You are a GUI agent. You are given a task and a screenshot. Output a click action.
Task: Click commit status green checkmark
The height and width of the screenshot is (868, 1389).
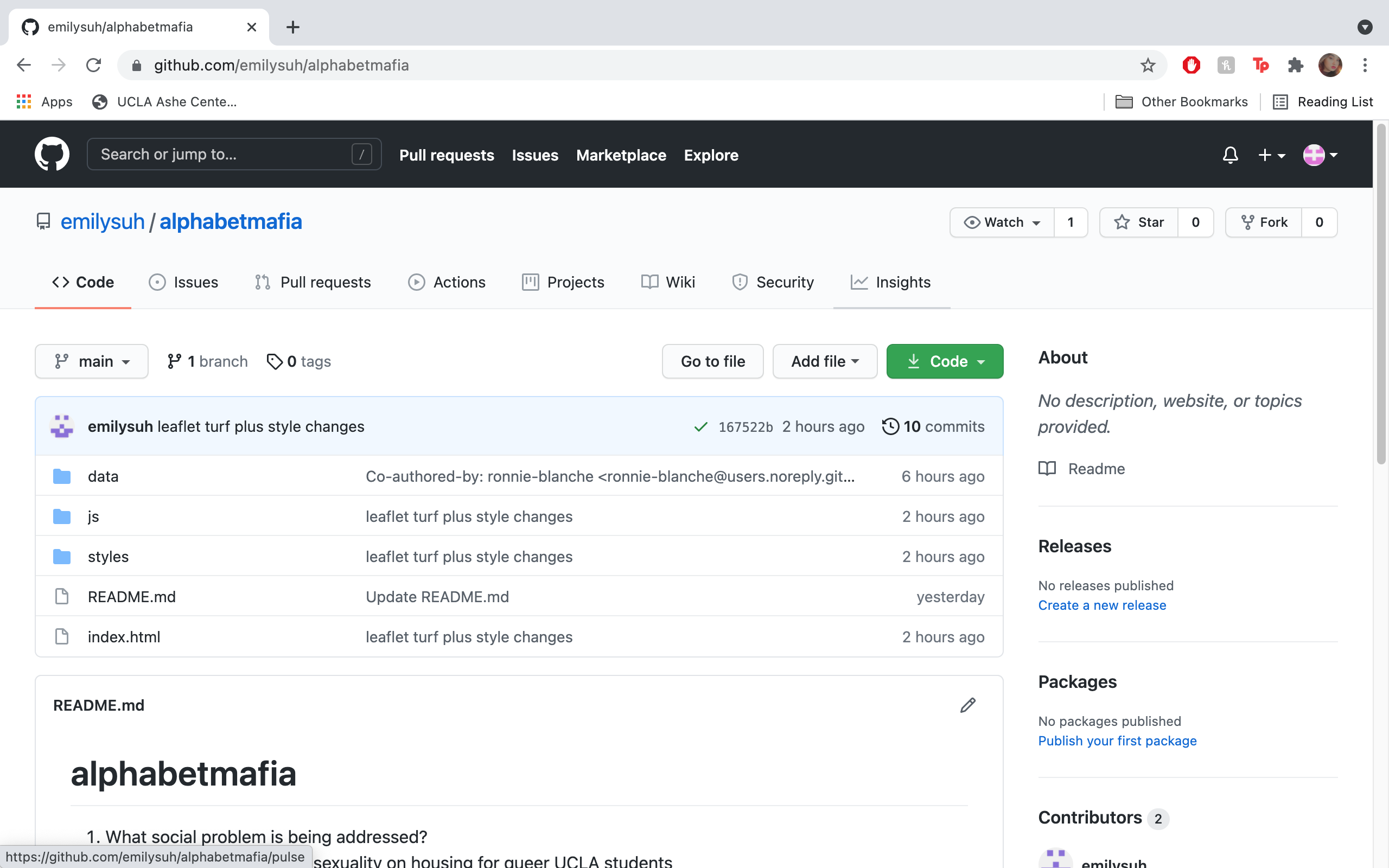click(700, 426)
